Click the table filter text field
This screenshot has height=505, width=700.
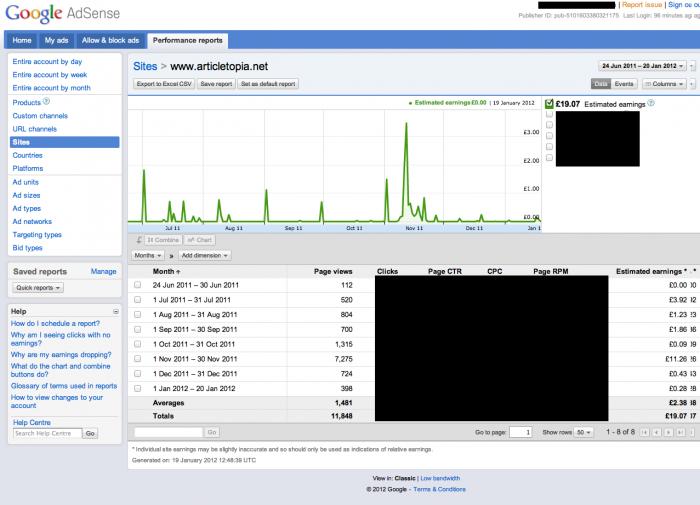point(168,432)
